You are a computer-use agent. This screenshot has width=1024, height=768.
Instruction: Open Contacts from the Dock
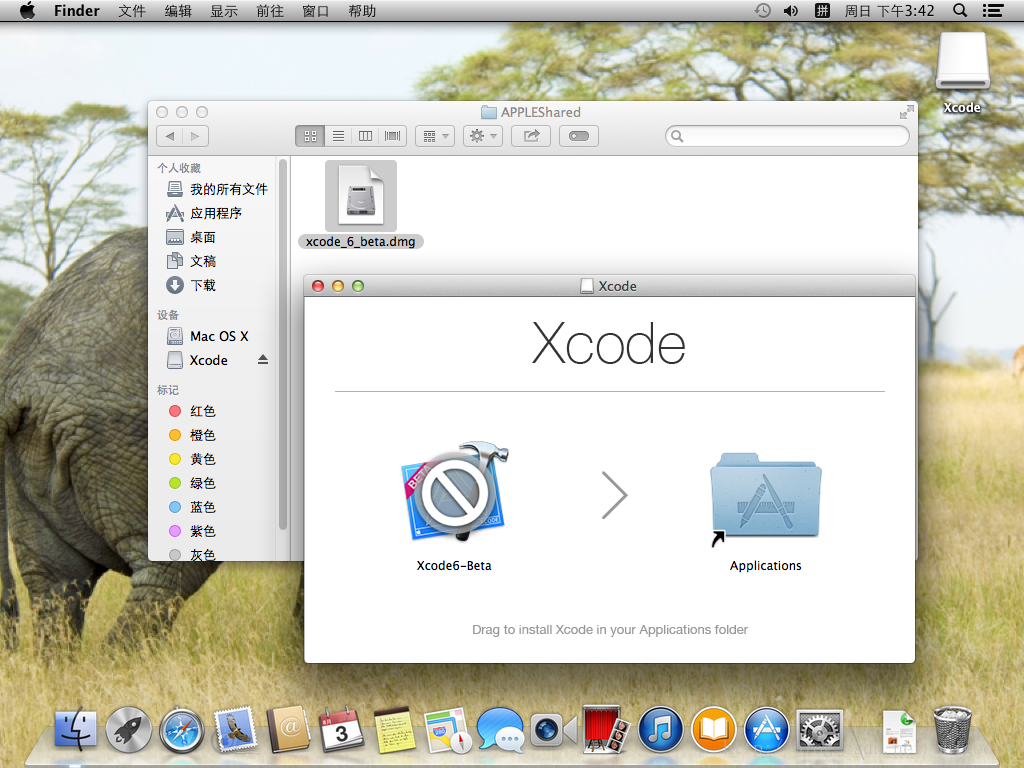(288, 729)
